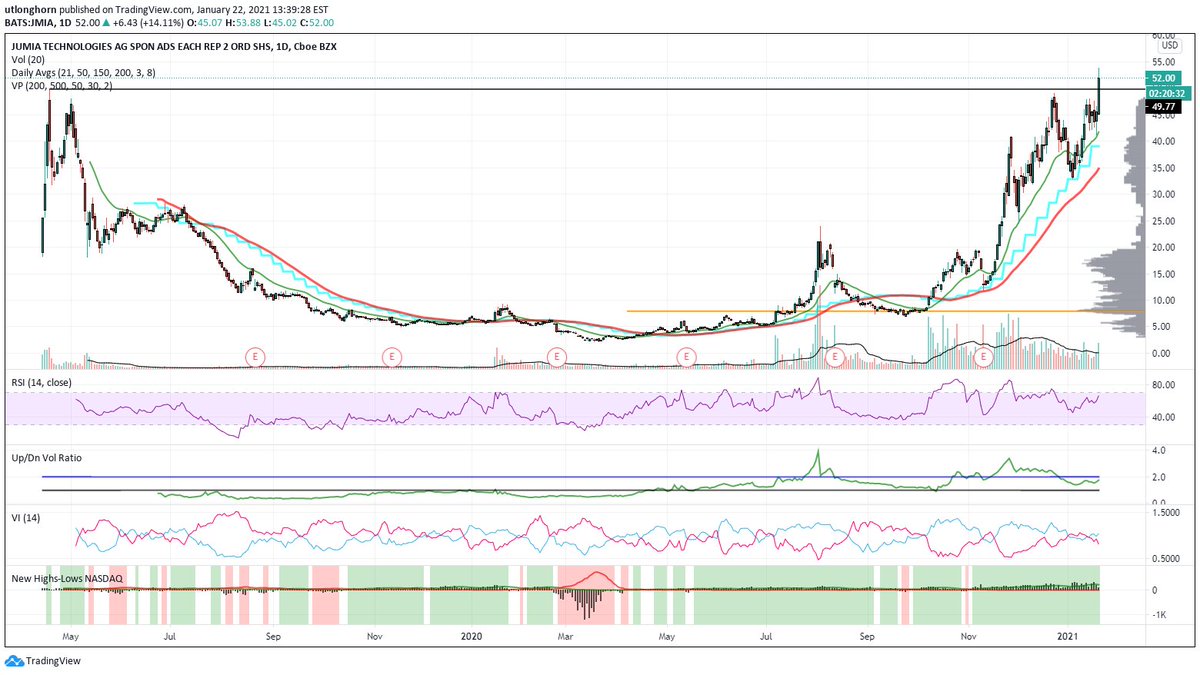1200x675 pixels.
Task: Click the earnings E marker near March 2020
Action: tap(557, 355)
